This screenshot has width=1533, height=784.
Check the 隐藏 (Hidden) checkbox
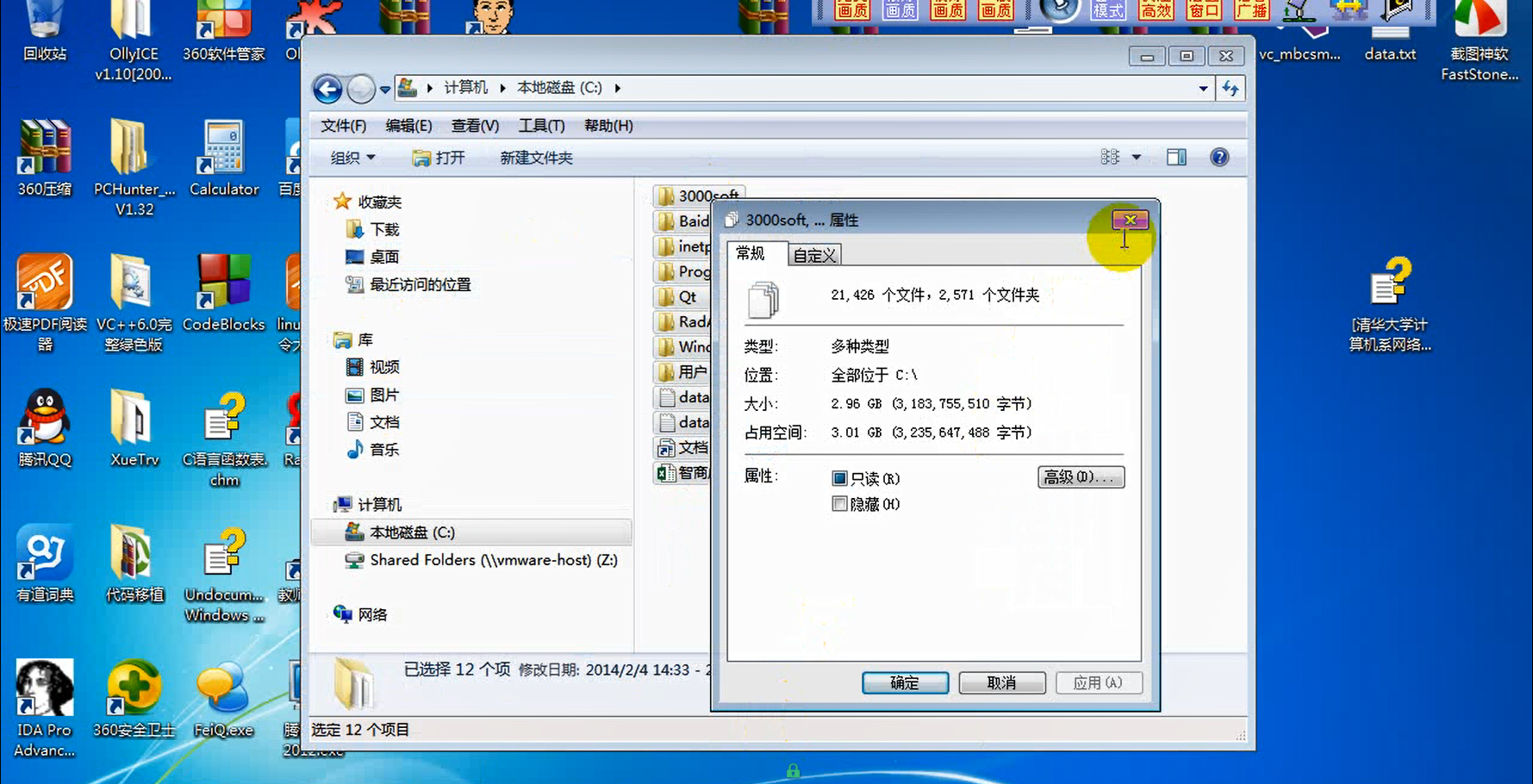click(840, 504)
